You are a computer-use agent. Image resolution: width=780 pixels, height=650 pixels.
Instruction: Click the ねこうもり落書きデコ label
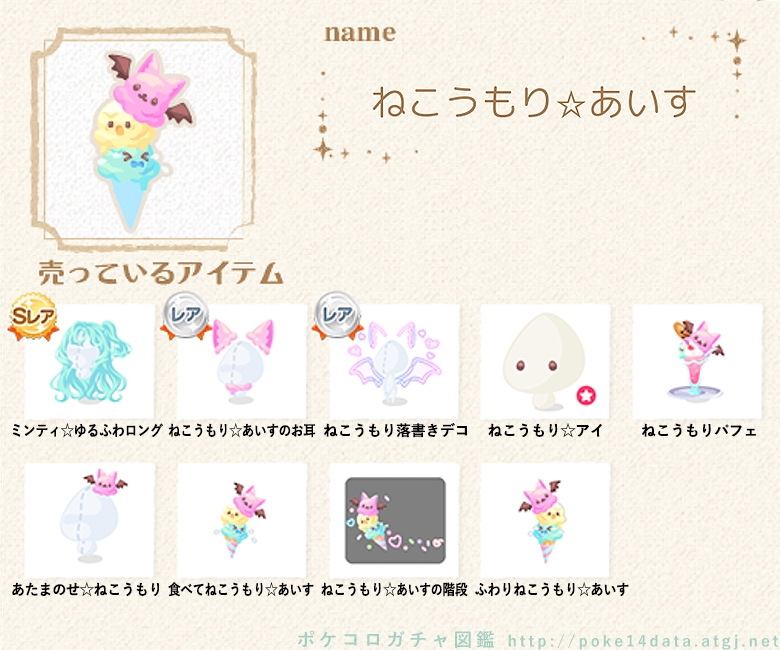click(396, 430)
